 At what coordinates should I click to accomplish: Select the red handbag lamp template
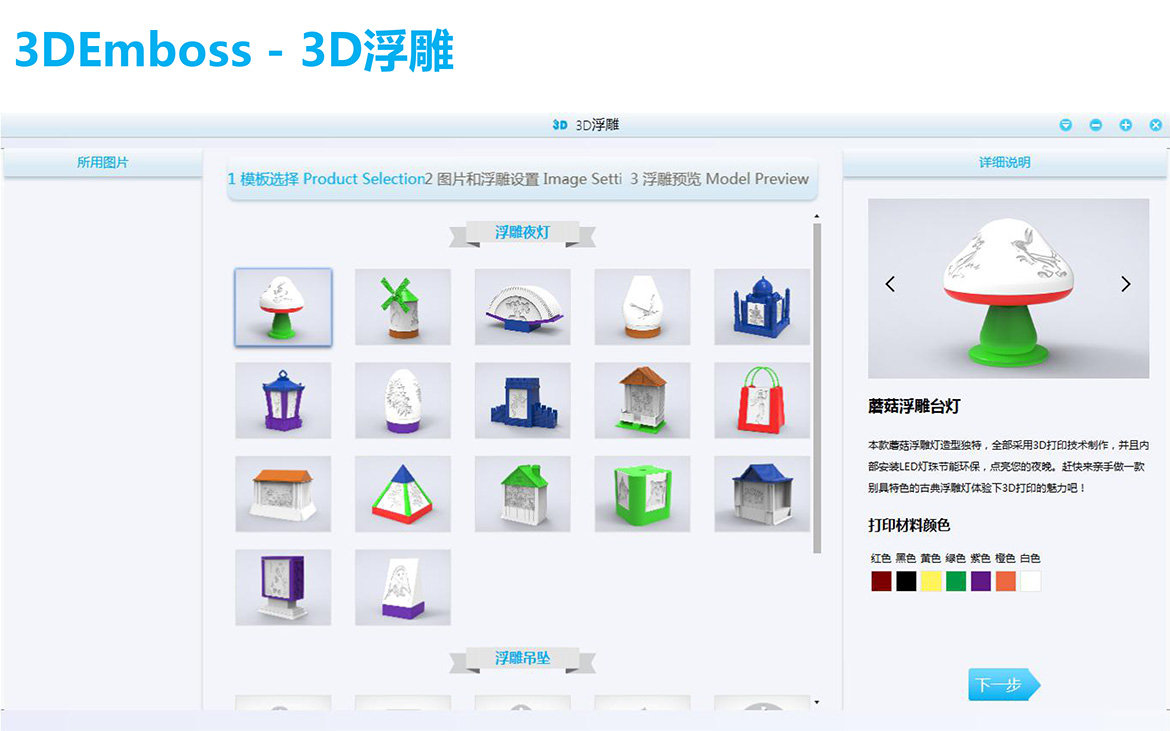click(x=762, y=401)
